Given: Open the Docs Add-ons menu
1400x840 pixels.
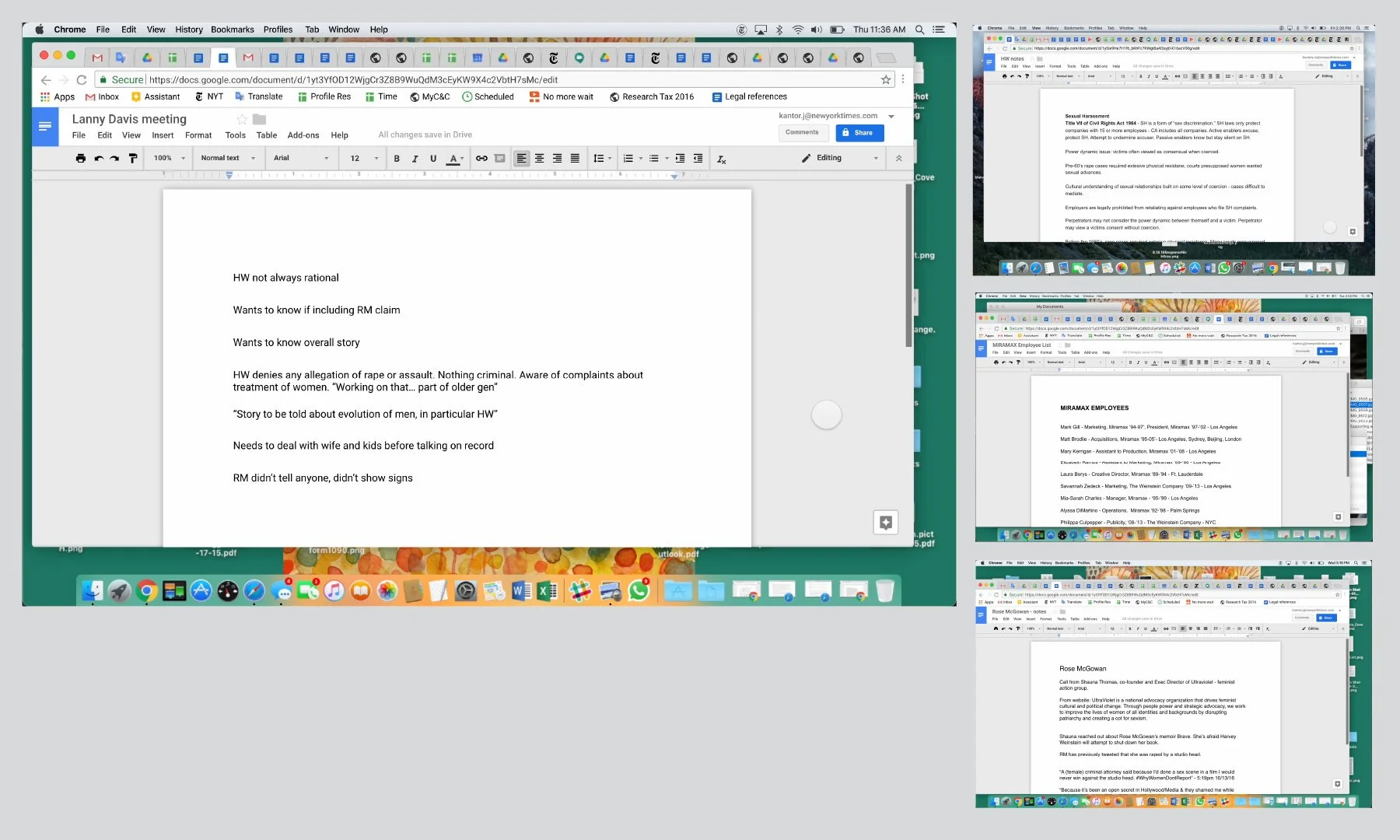Looking at the screenshot, I should click(303, 135).
